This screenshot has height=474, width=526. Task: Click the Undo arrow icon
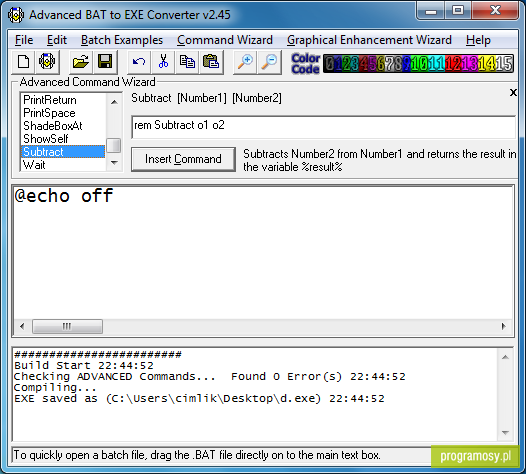(139, 62)
